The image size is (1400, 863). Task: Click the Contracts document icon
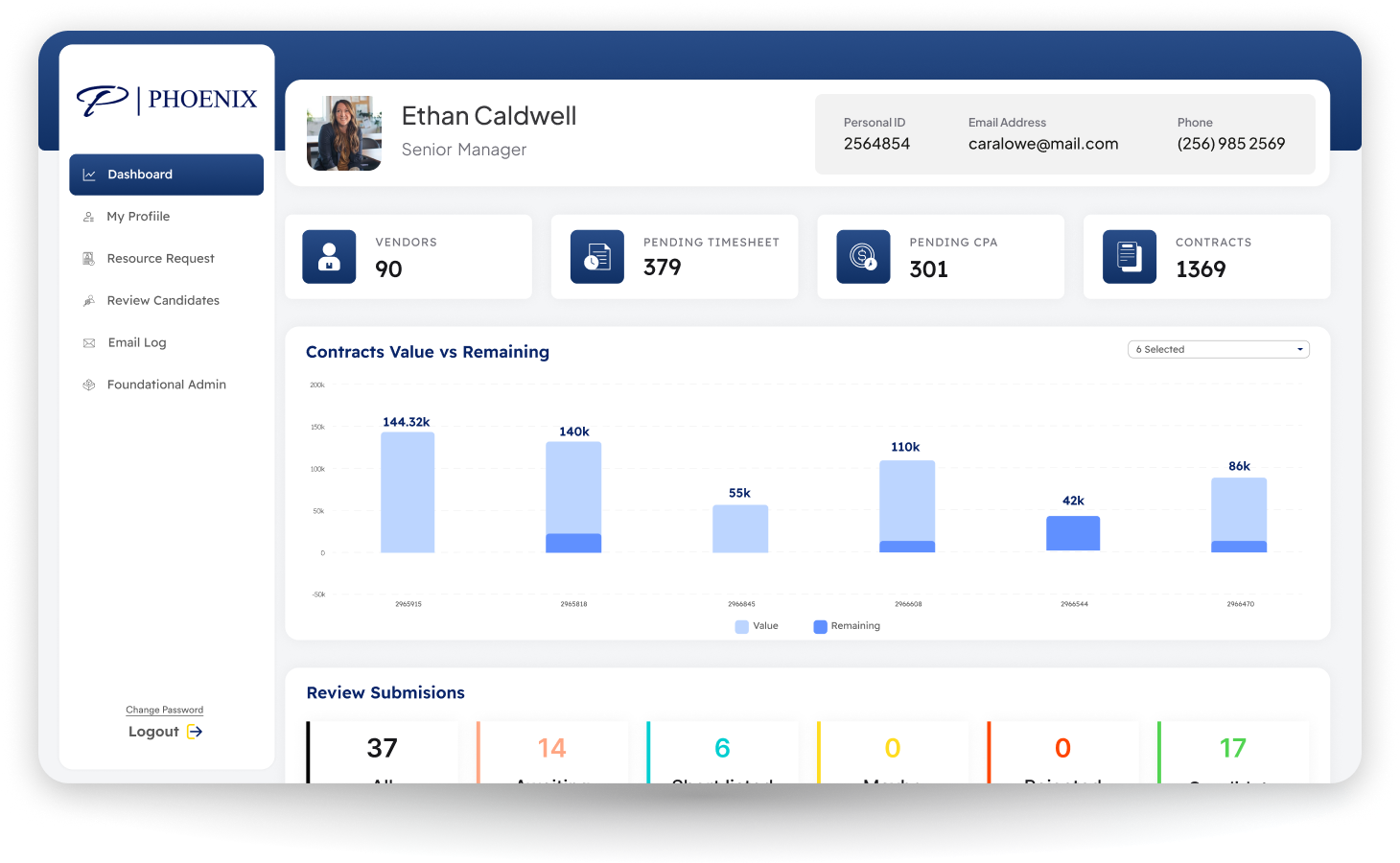pyautogui.click(x=1129, y=256)
